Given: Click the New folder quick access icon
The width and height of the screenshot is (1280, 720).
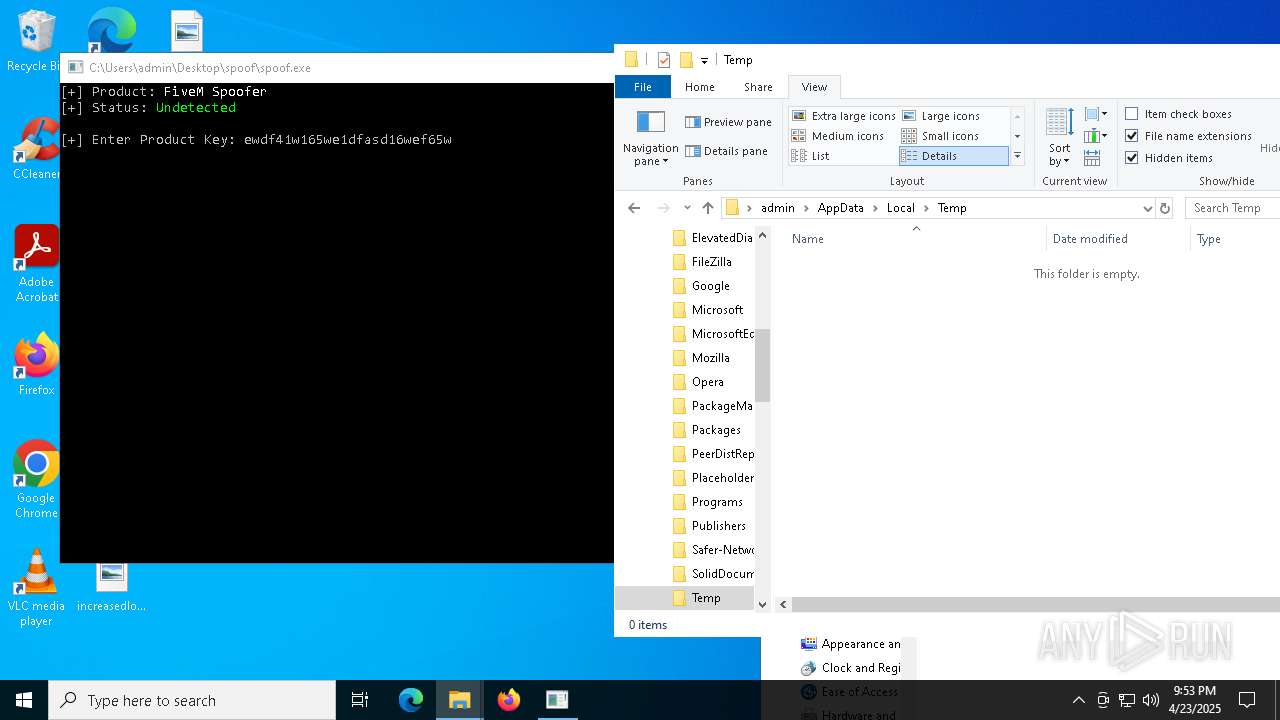Looking at the screenshot, I should (686, 60).
